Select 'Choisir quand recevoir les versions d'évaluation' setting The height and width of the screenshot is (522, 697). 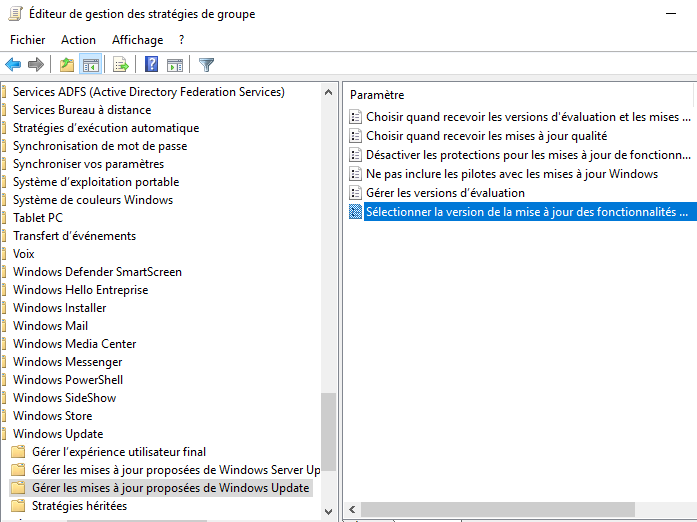[x=528, y=117]
